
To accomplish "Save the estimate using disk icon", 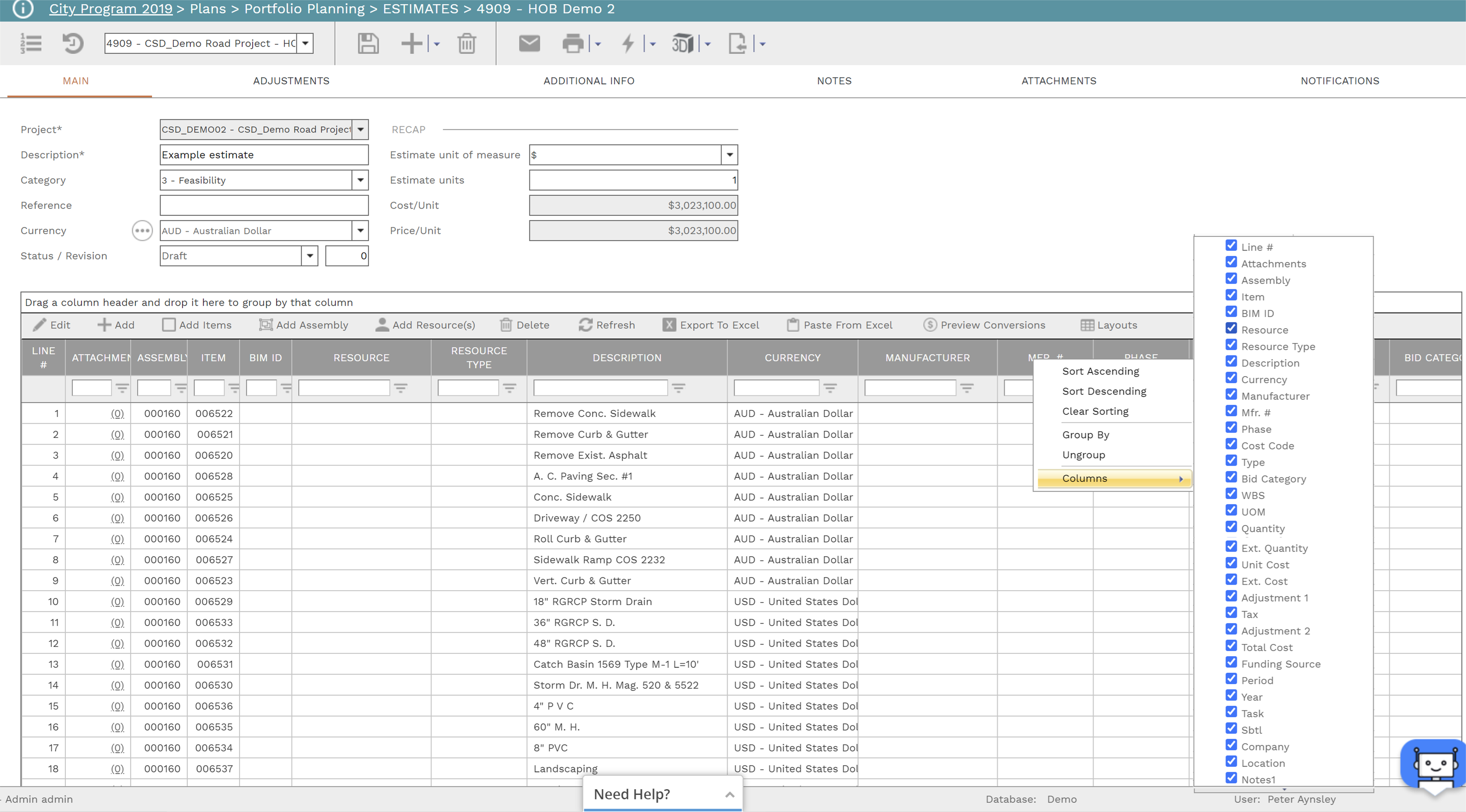I will pyautogui.click(x=368, y=43).
